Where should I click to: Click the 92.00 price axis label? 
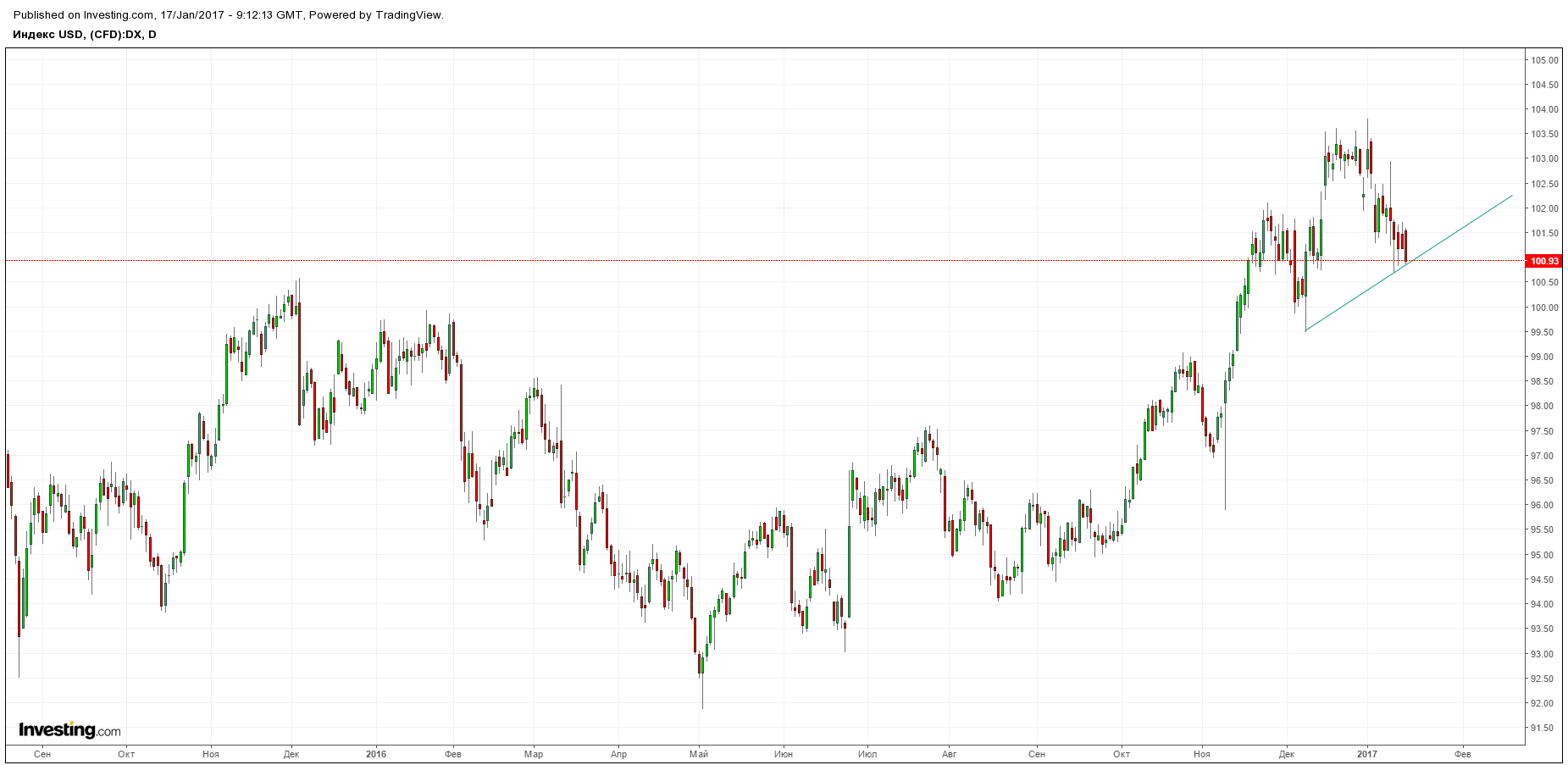[x=1542, y=703]
